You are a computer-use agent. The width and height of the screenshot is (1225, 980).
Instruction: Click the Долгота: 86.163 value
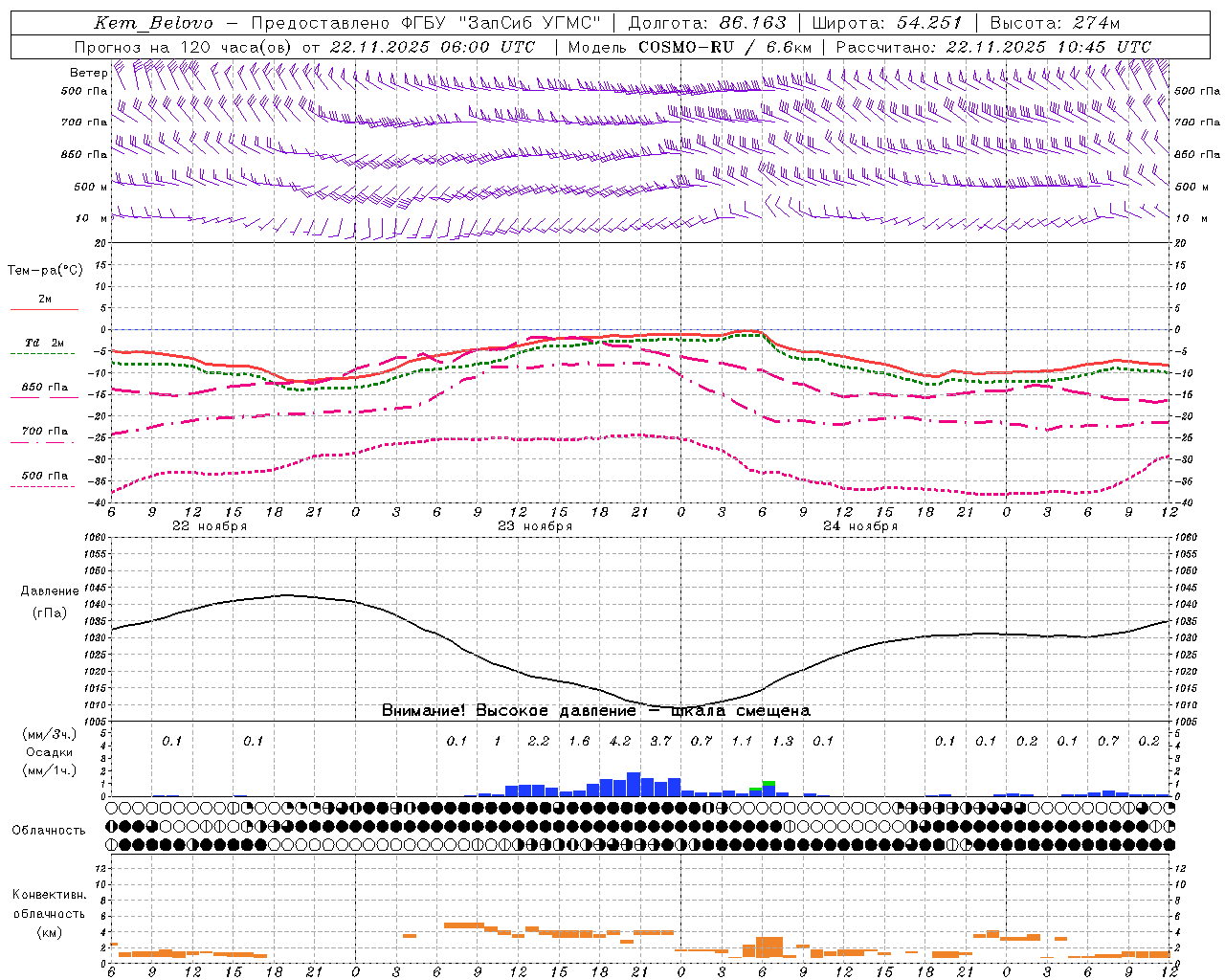[706, 23]
